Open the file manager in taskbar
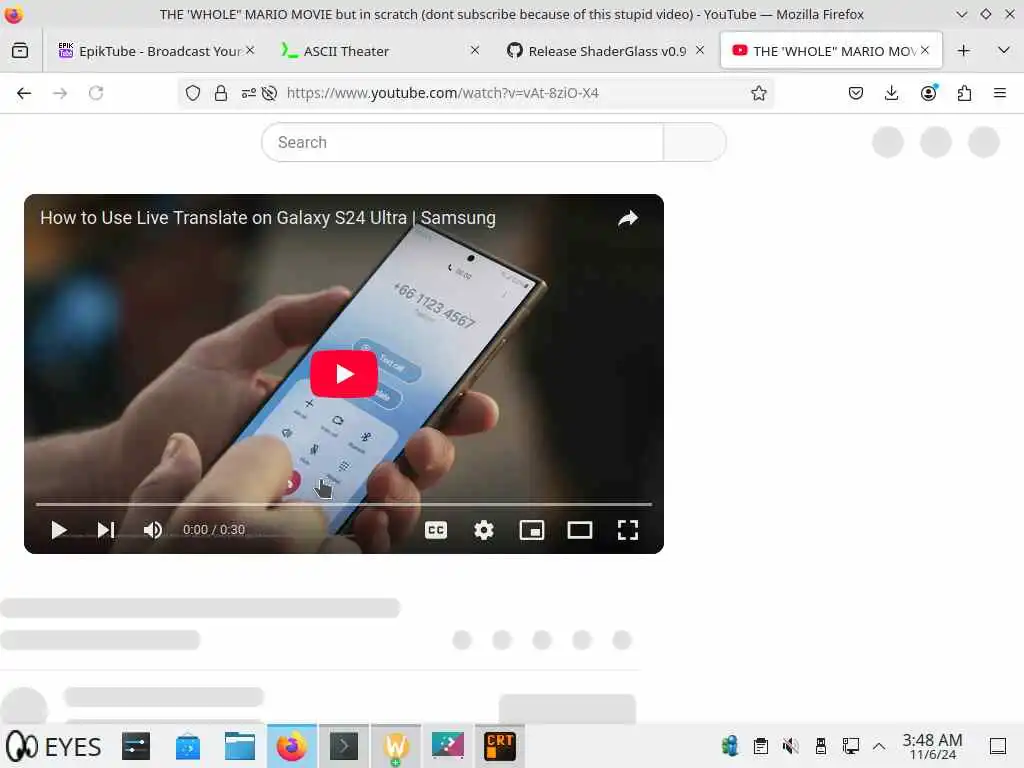 click(240, 746)
